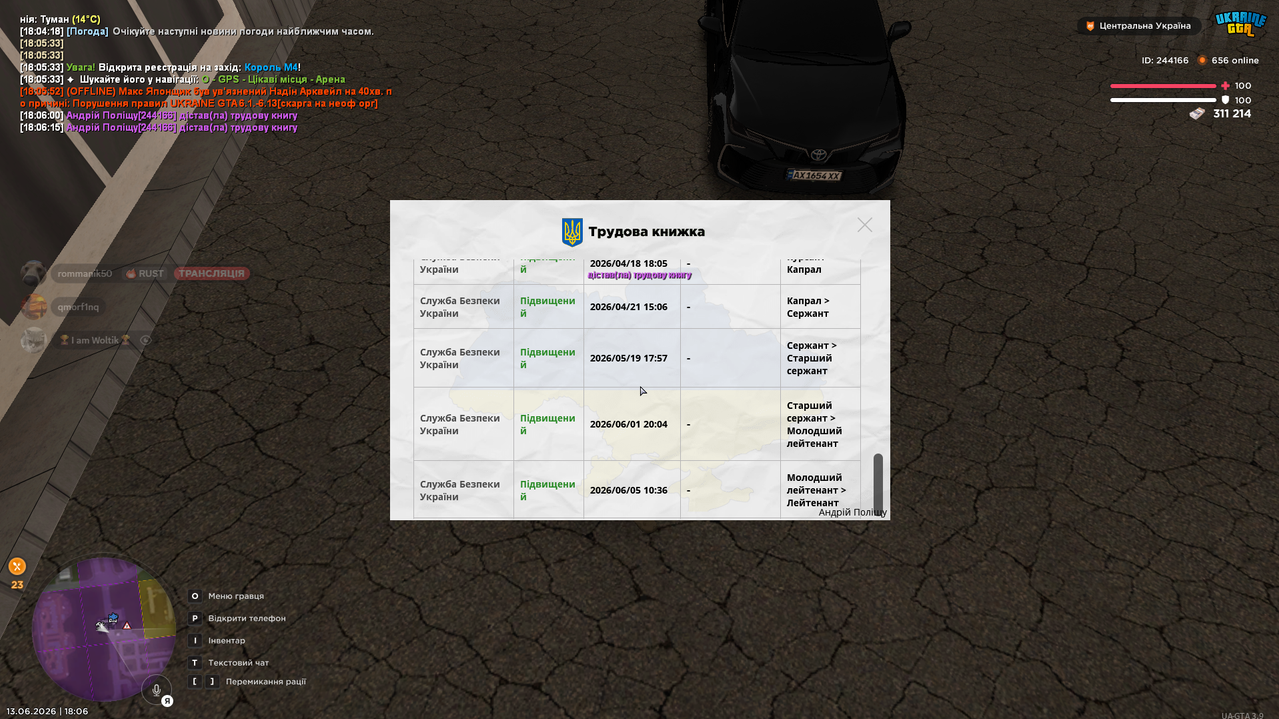Click the rommanik50 username
The width and height of the screenshot is (1279, 719).
[84, 273]
